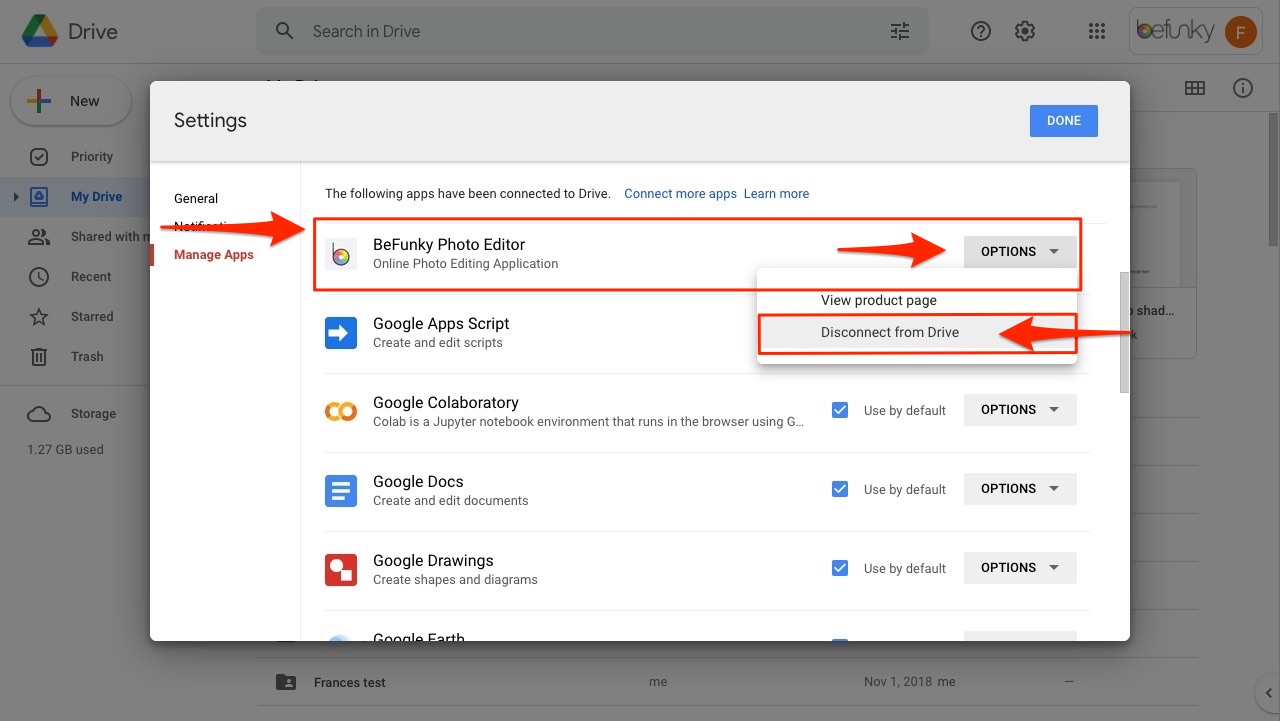This screenshot has width=1280, height=721.
Task: Click the New button
Action: pyautogui.click(x=71, y=101)
